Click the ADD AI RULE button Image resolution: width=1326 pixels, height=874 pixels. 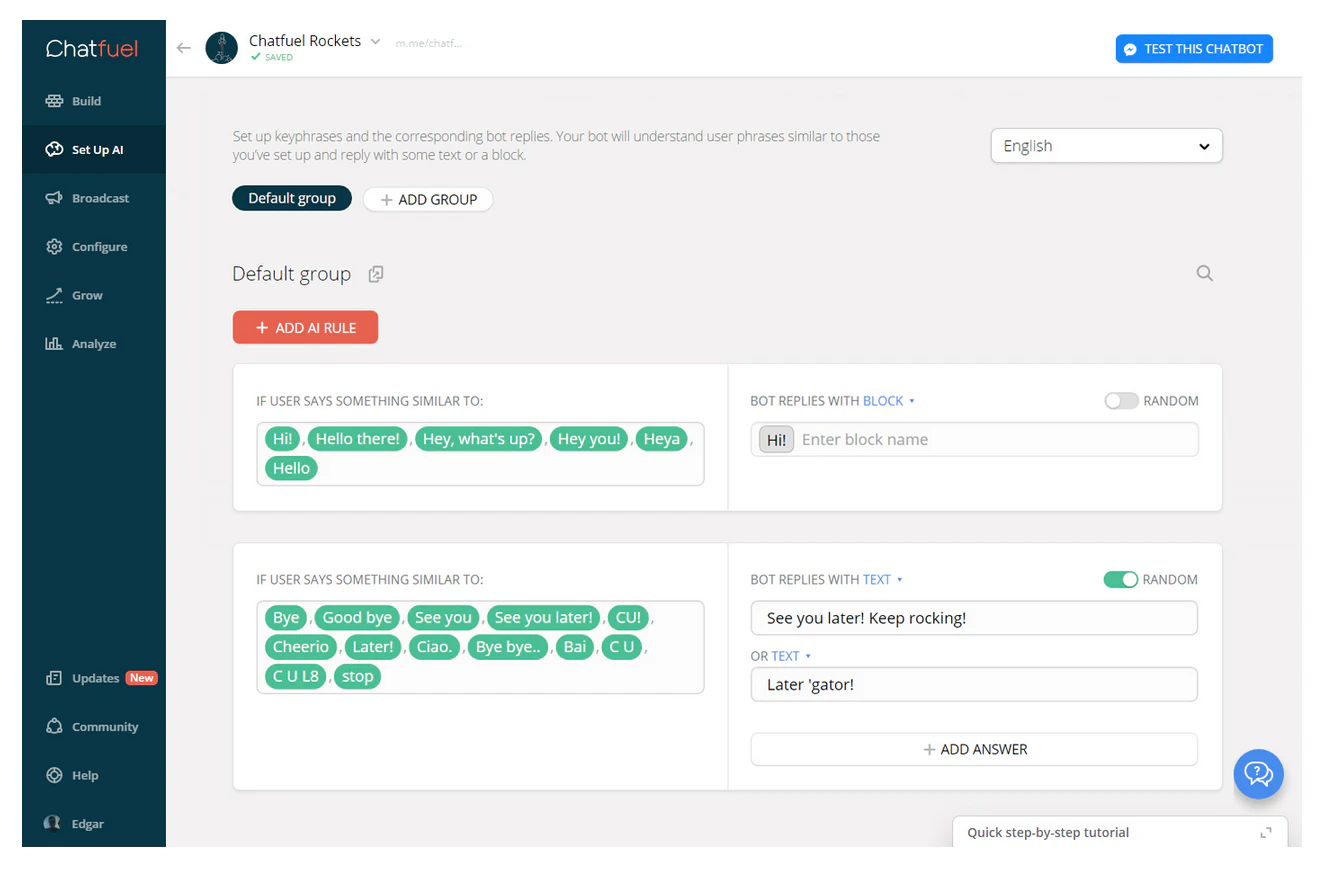pyautogui.click(x=305, y=328)
